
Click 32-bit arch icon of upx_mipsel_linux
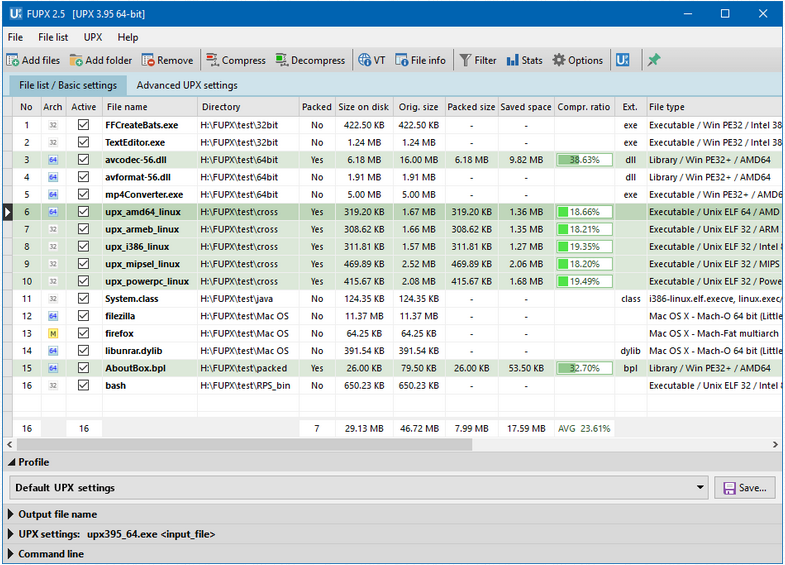tap(53, 264)
